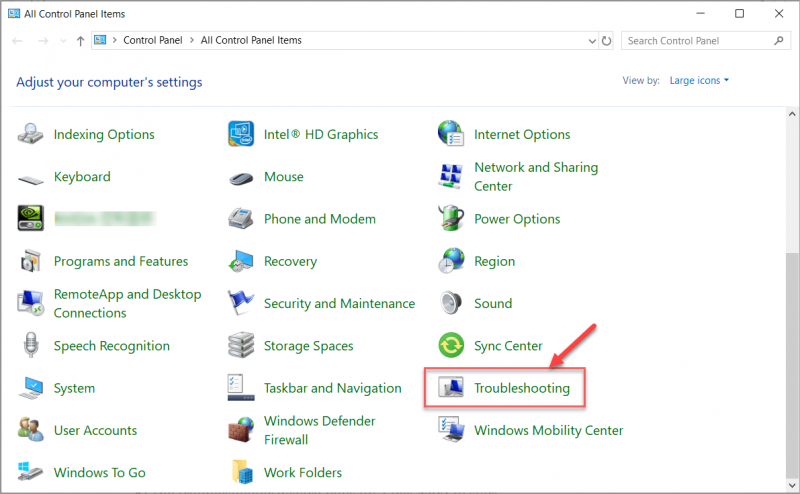Click the address bar Control Panel icon
The image size is (800, 494).
click(x=100, y=40)
